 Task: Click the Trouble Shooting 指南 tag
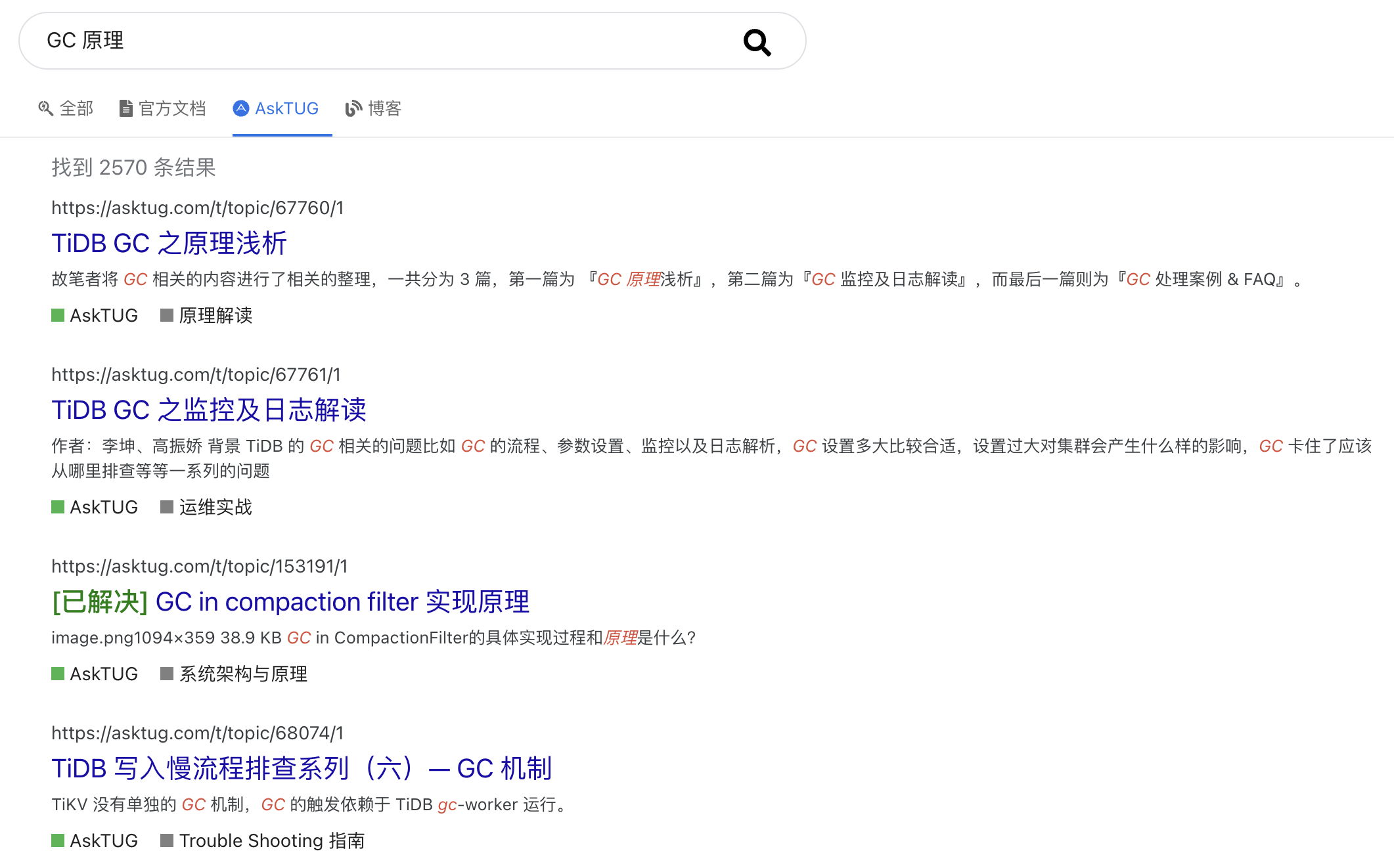click(x=271, y=841)
